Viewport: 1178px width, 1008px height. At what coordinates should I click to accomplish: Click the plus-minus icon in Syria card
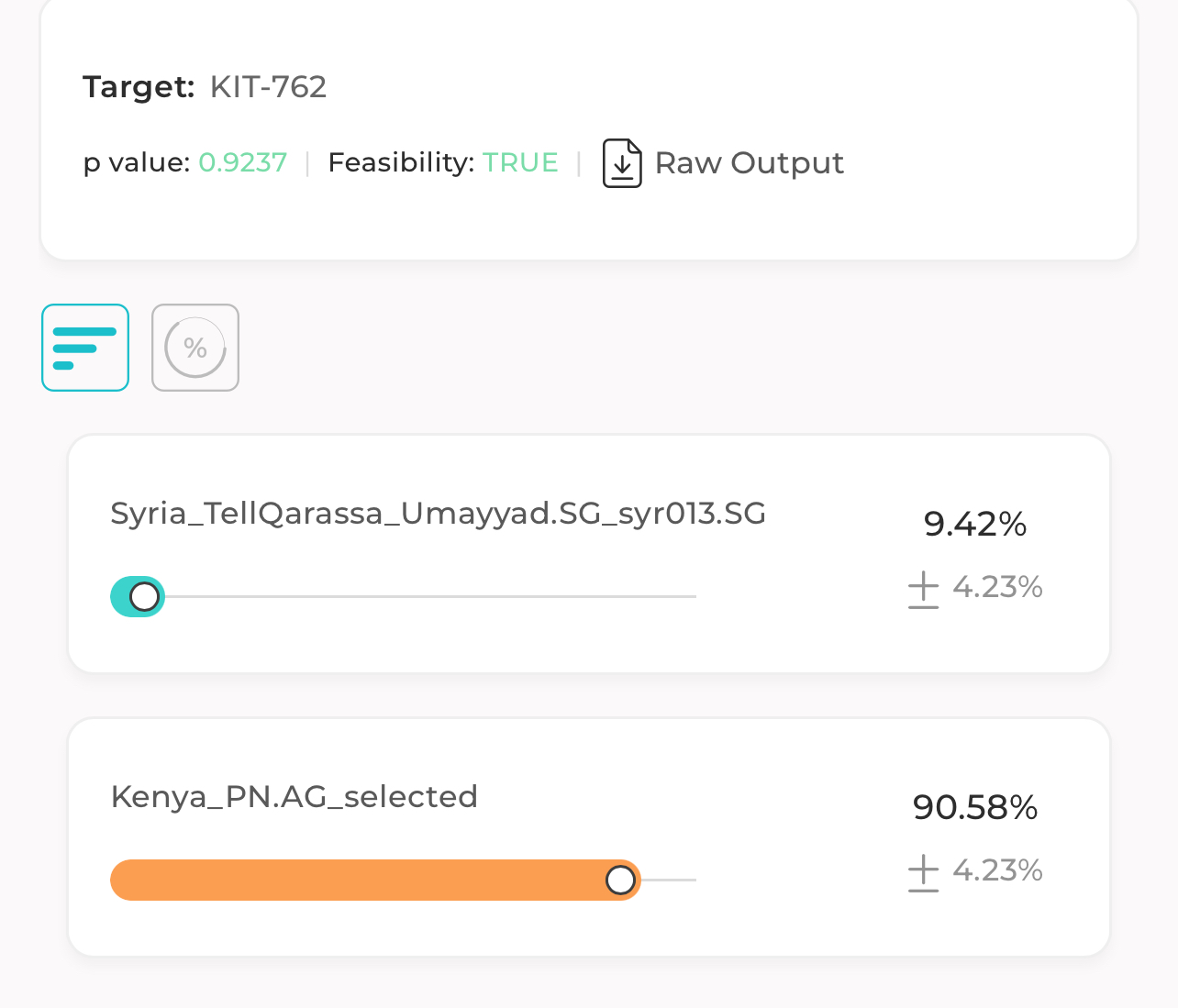tap(923, 589)
